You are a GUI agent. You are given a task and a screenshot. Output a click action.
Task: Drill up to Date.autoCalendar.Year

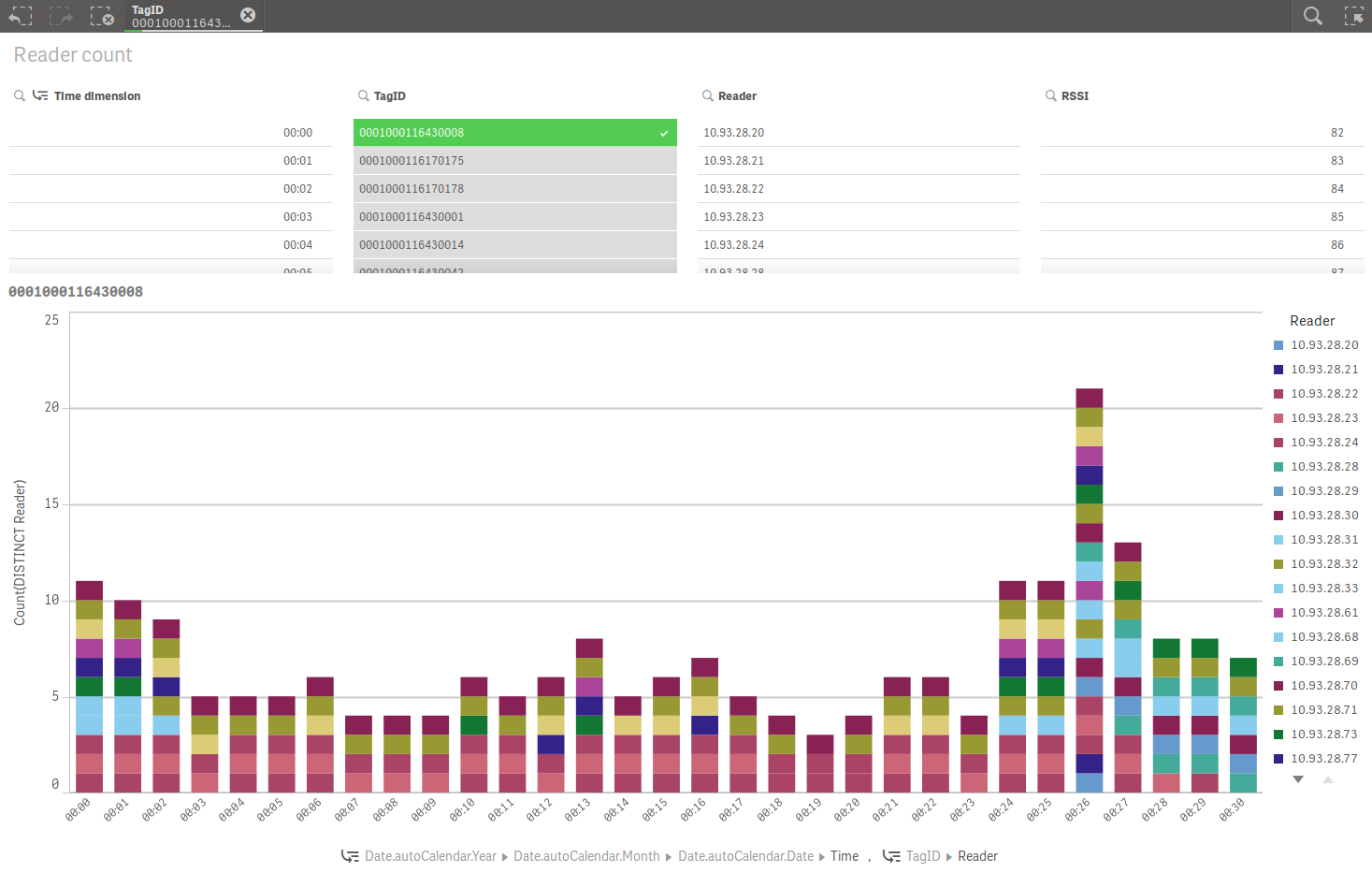pyautogui.click(x=431, y=856)
